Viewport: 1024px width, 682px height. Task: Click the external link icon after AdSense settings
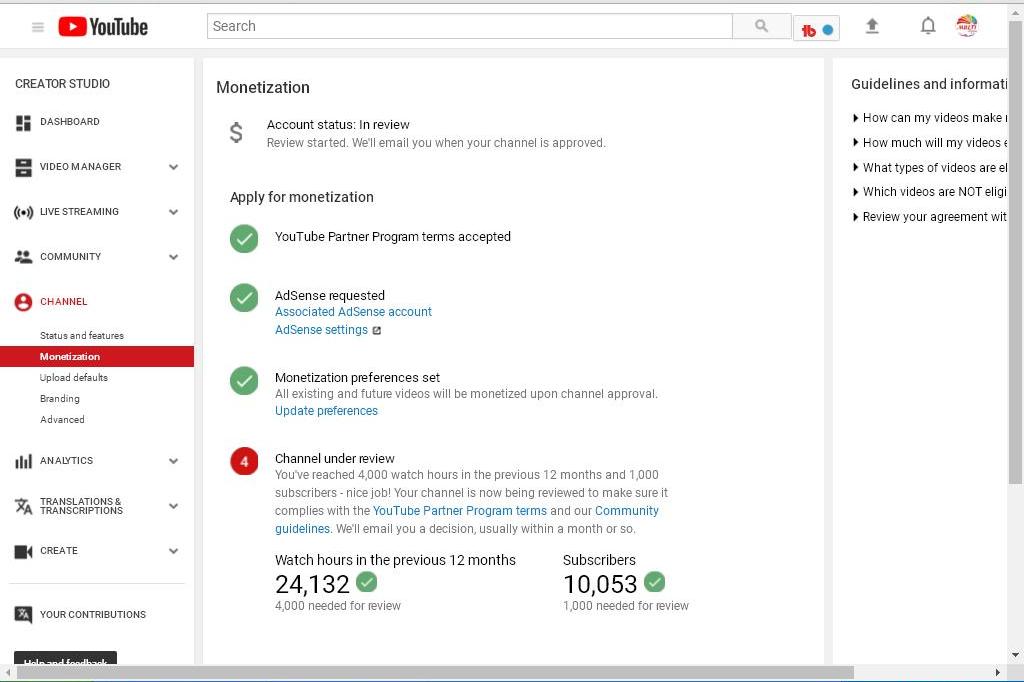tap(377, 331)
